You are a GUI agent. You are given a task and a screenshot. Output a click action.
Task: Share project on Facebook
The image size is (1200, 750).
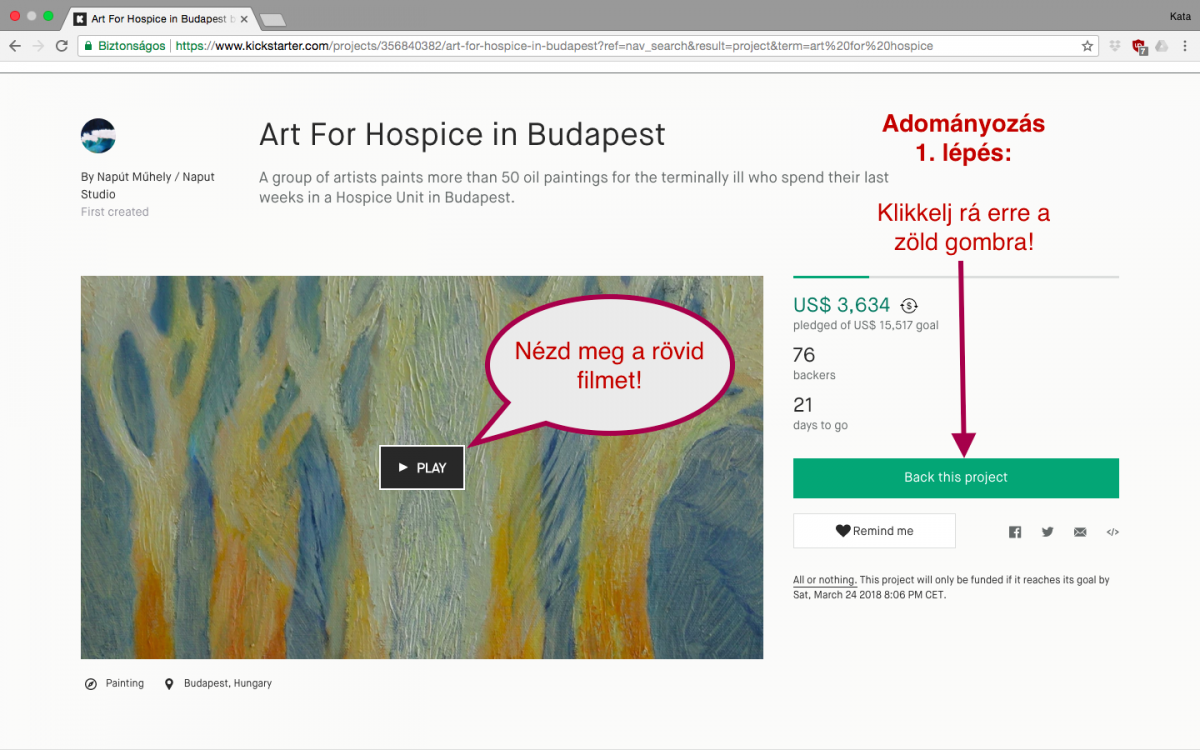click(1015, 532)
